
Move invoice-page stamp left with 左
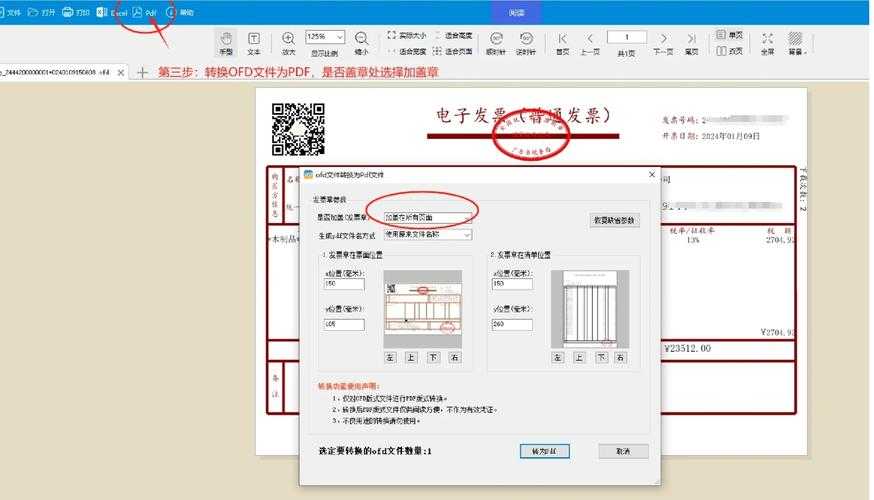(390, 358)
